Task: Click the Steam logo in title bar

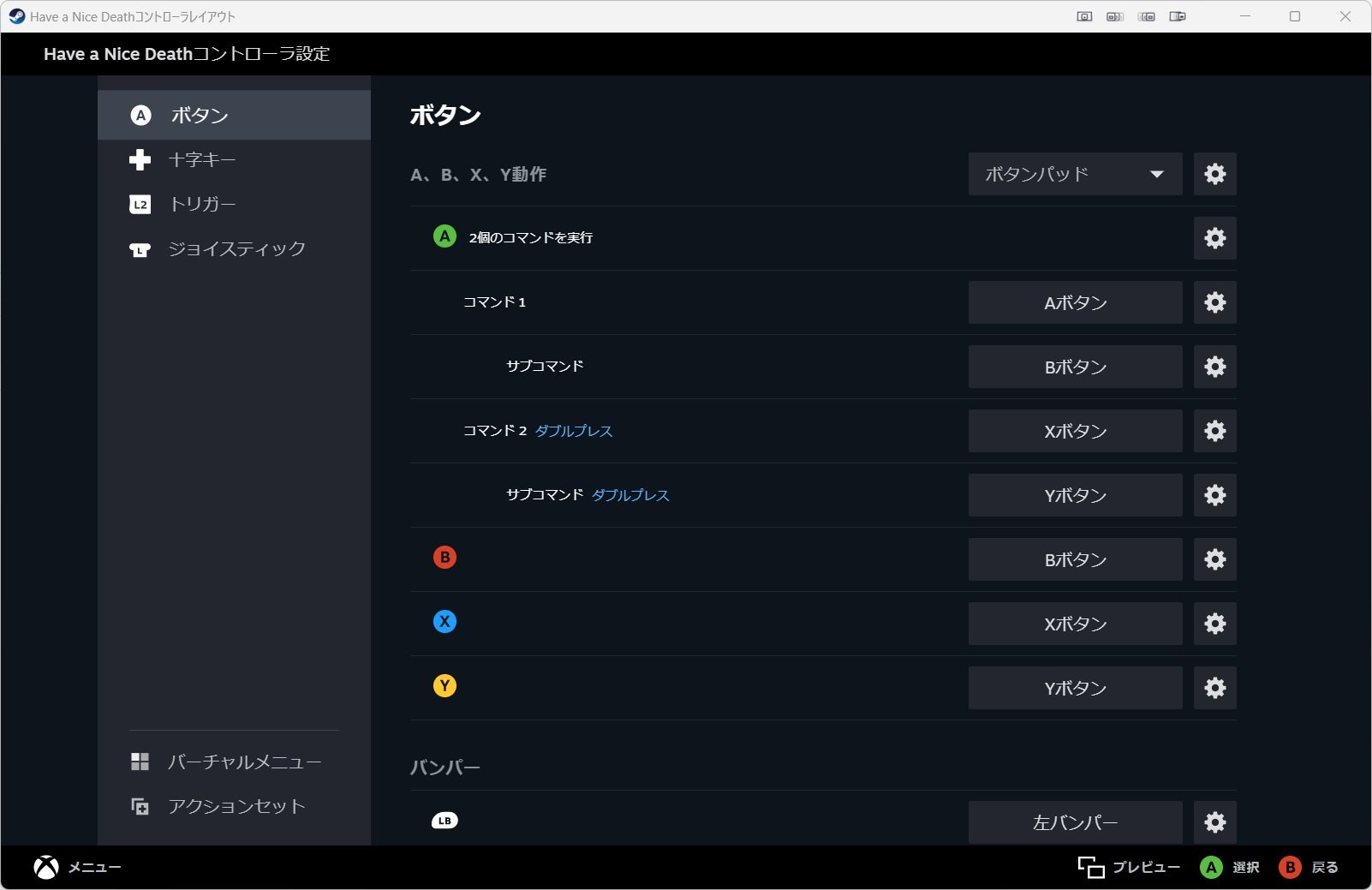Action: (x=16, y=16)
